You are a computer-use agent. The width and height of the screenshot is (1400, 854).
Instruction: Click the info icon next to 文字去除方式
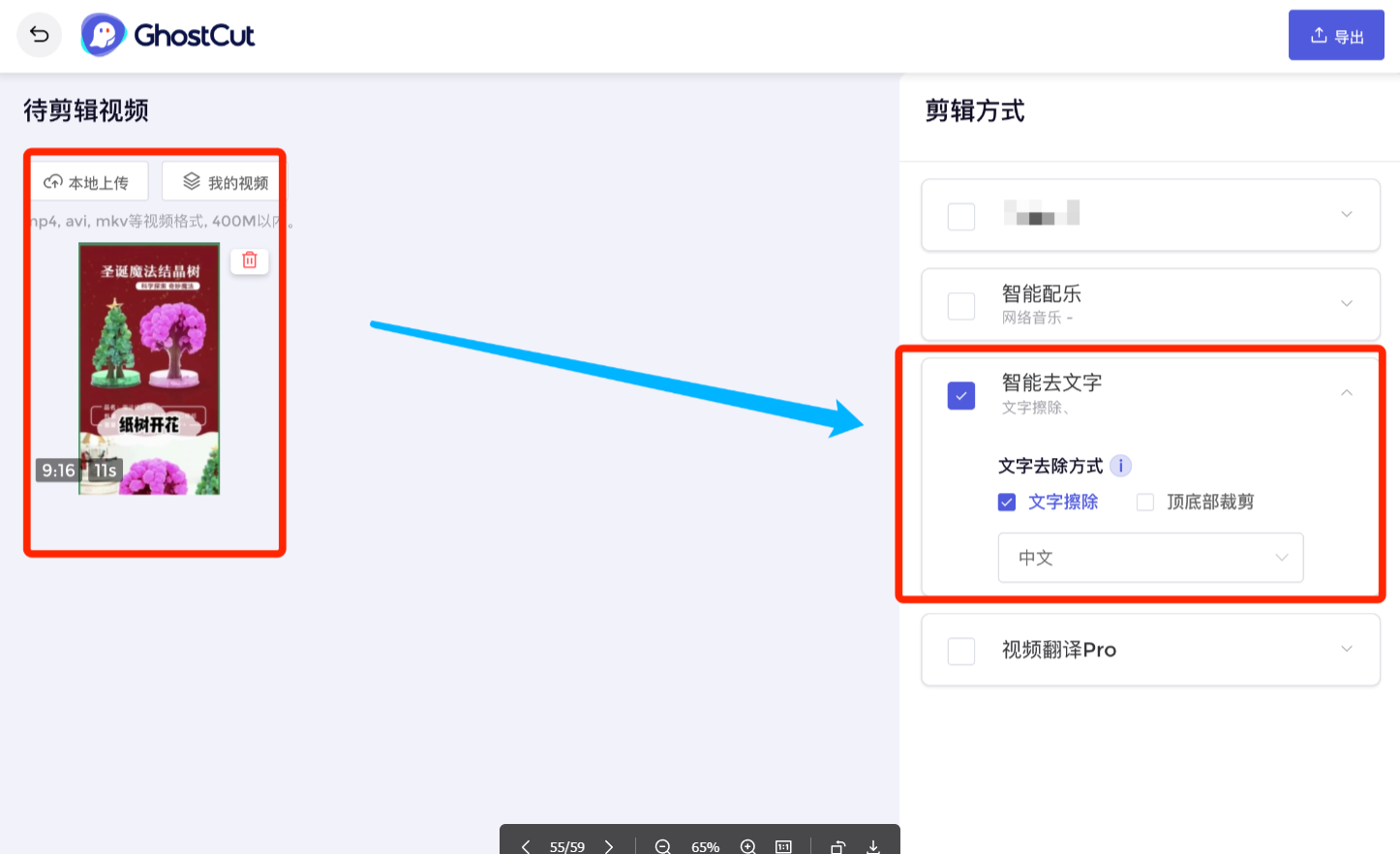[1121, 465]
